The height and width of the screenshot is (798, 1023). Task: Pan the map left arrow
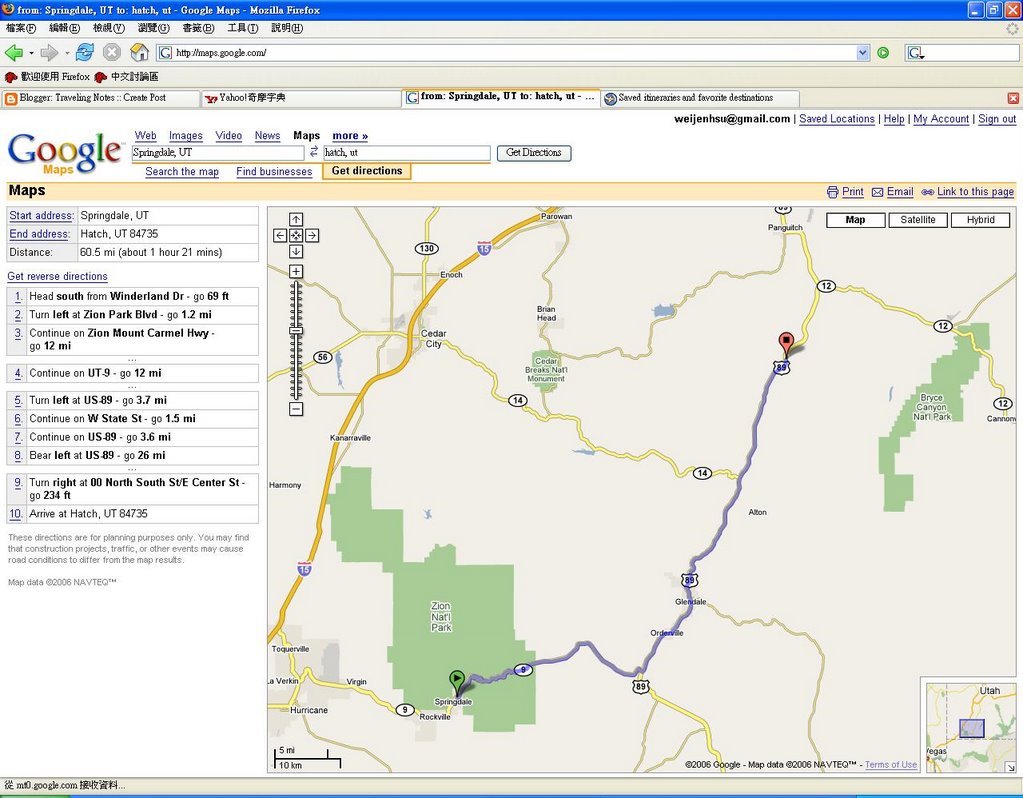point(280,236)
